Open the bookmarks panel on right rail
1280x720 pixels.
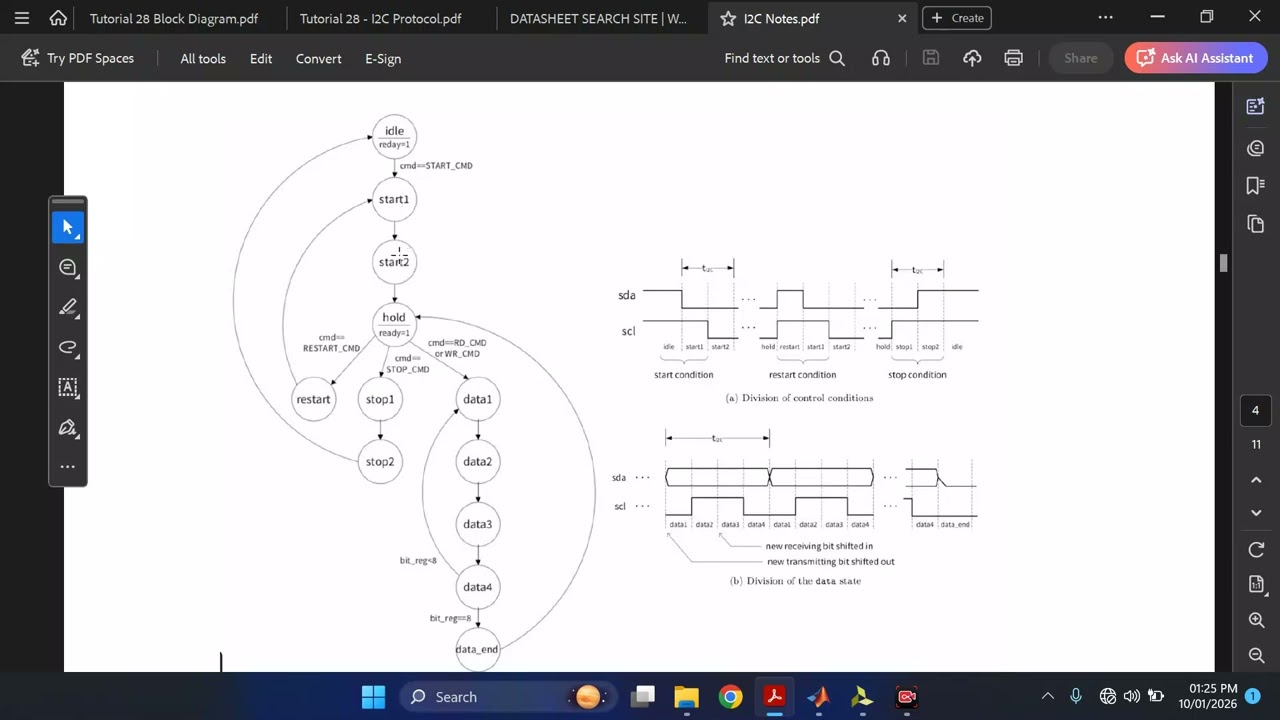pos(1256,185)
